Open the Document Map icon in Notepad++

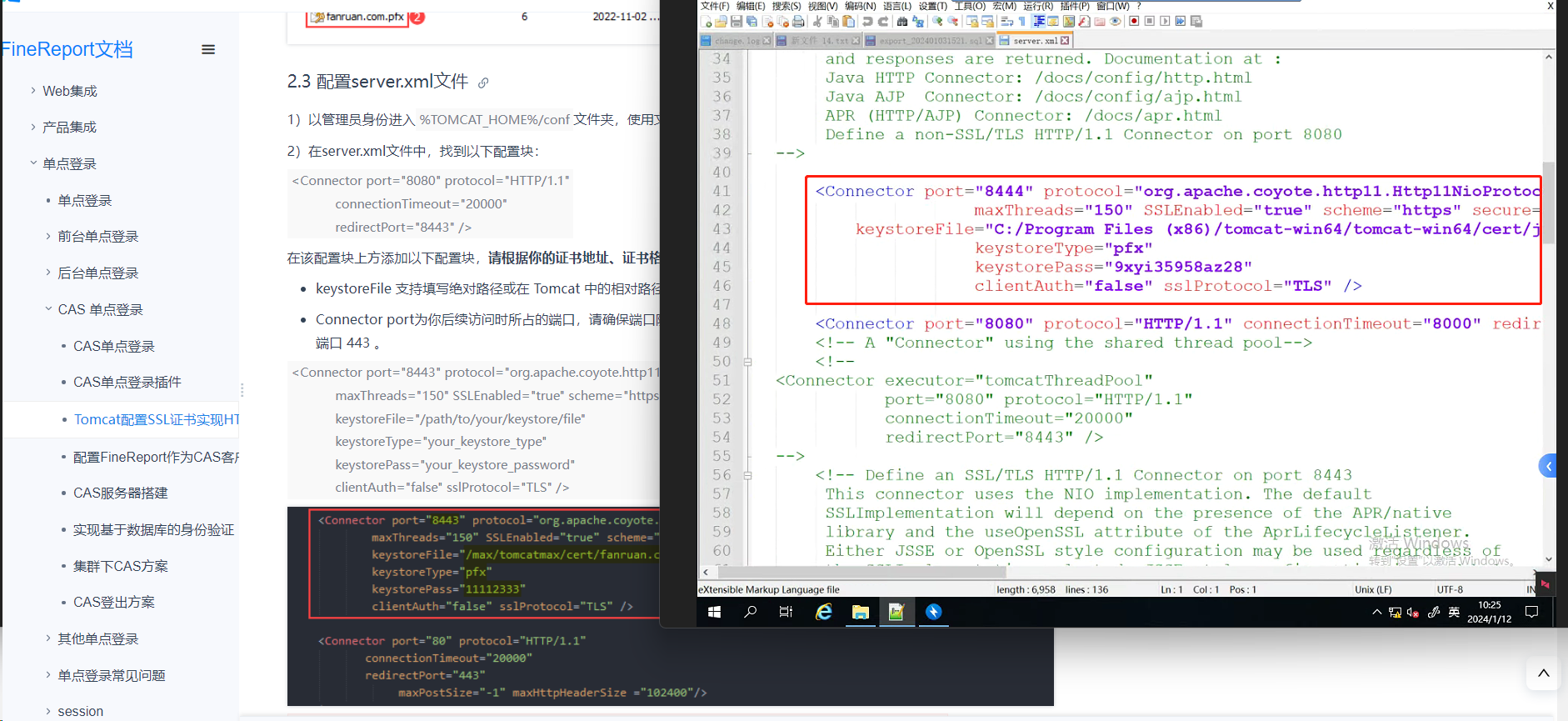pyautogui.click(x=1068, y=21)
